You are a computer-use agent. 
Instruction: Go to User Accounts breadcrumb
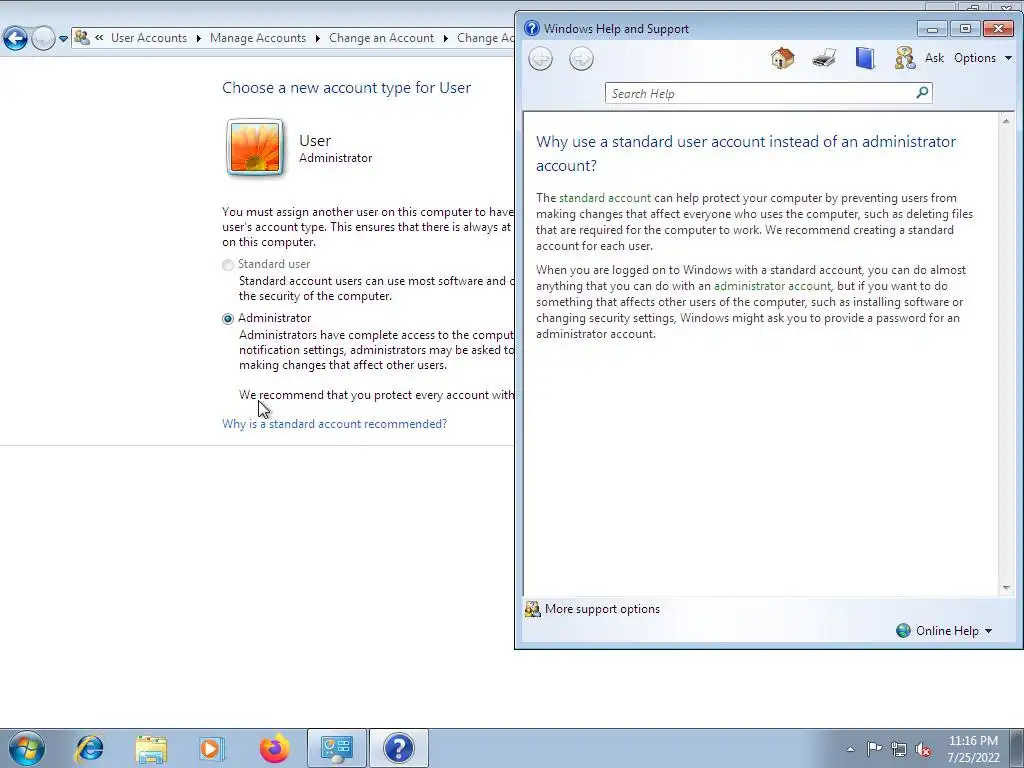(149, 38)
